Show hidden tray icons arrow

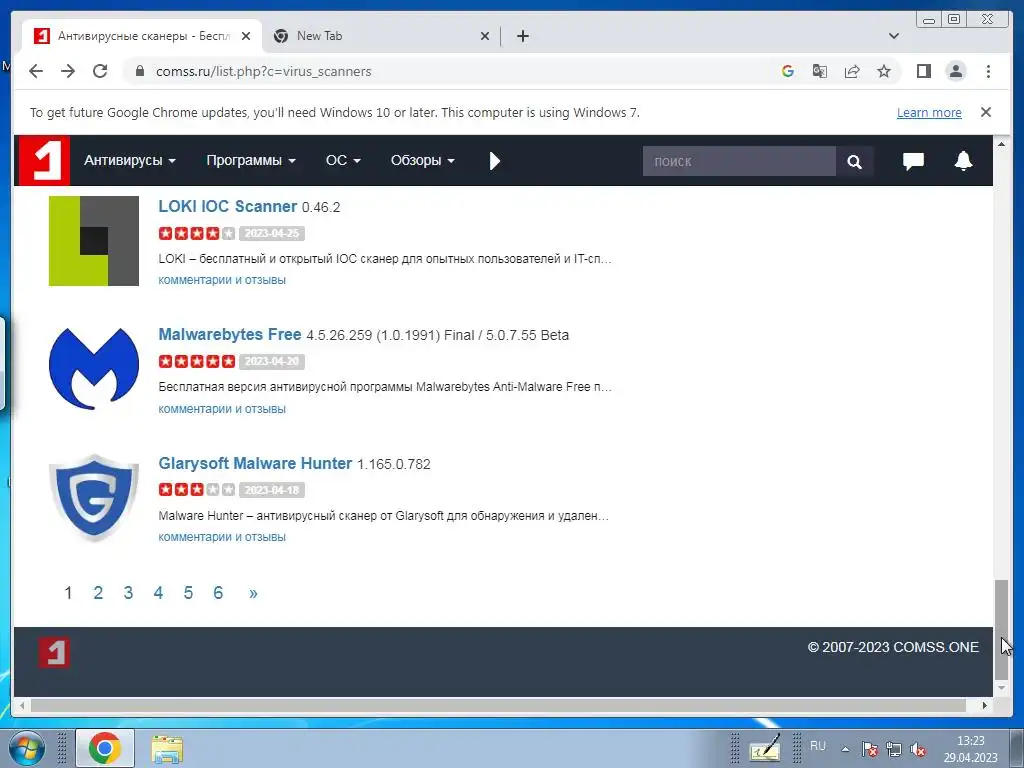point(845,749)
